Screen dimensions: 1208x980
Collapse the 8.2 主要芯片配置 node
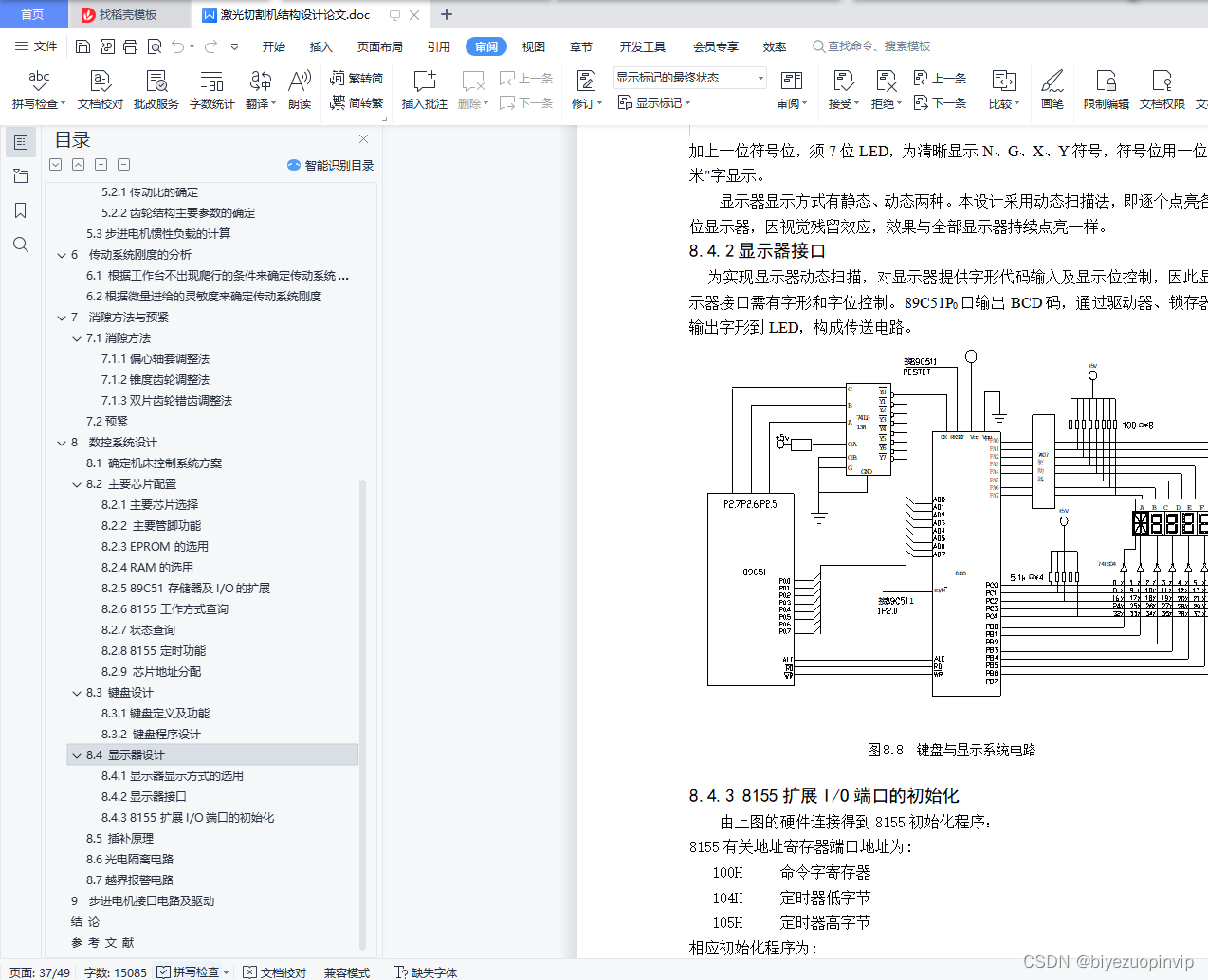tap(77, 484)
